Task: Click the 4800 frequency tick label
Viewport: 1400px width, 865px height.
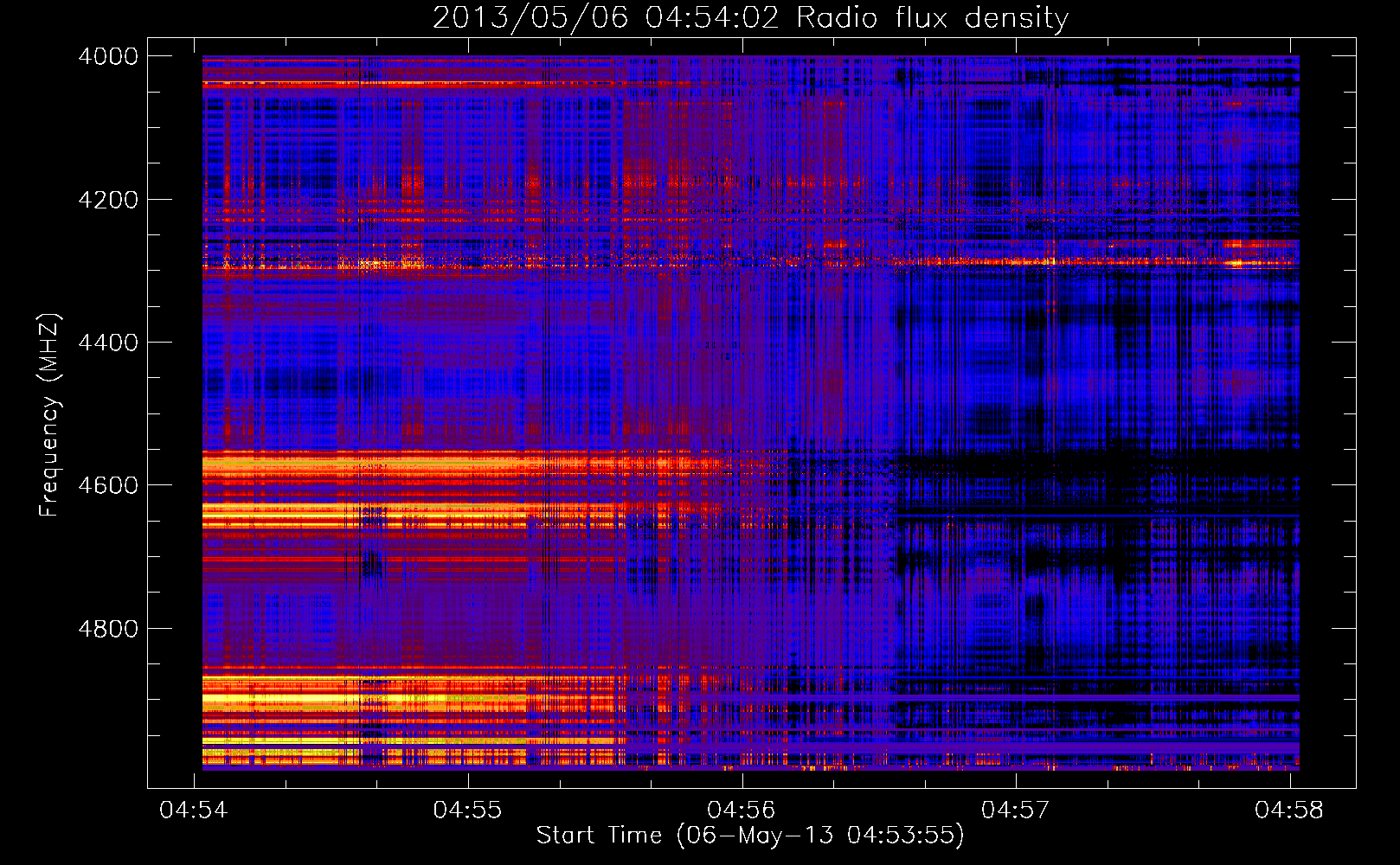Action: coord(108,628)
